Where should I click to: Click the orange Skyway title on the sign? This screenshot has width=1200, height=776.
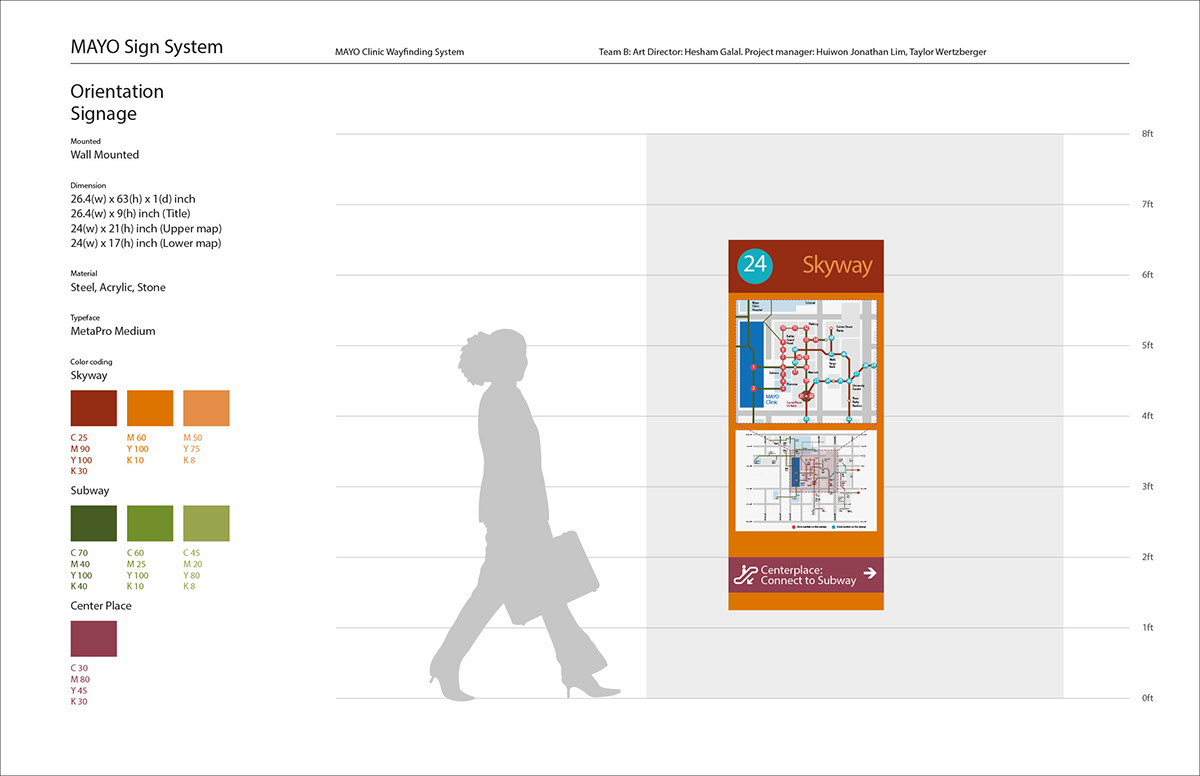pyautogui.click(x=837, y=266)
